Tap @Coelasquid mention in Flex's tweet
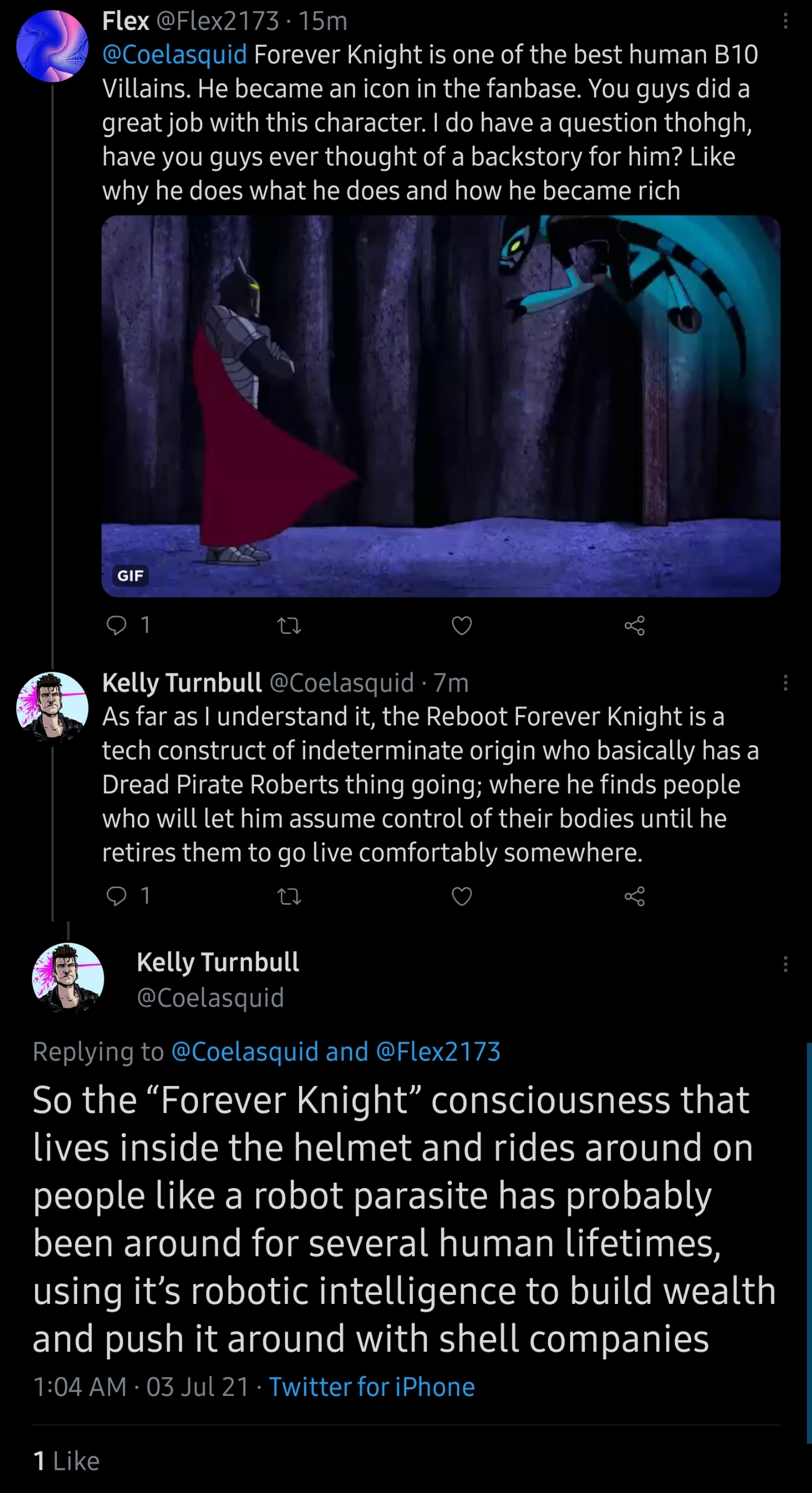This screenshot has width=812, height=1493. (x=174, y=55)
